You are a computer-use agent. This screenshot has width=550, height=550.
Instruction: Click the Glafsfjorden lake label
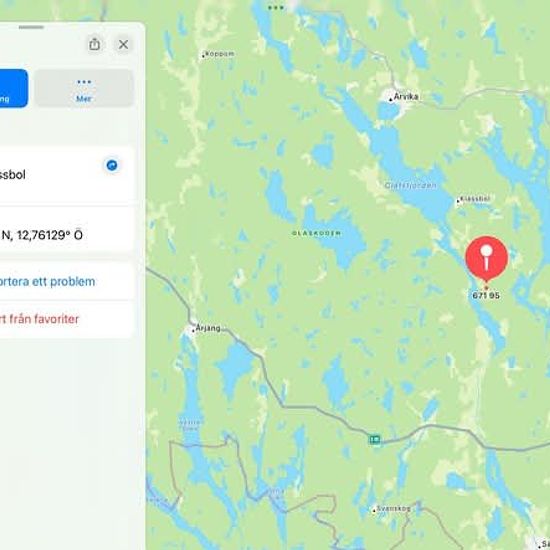click(x=410, y=185)
